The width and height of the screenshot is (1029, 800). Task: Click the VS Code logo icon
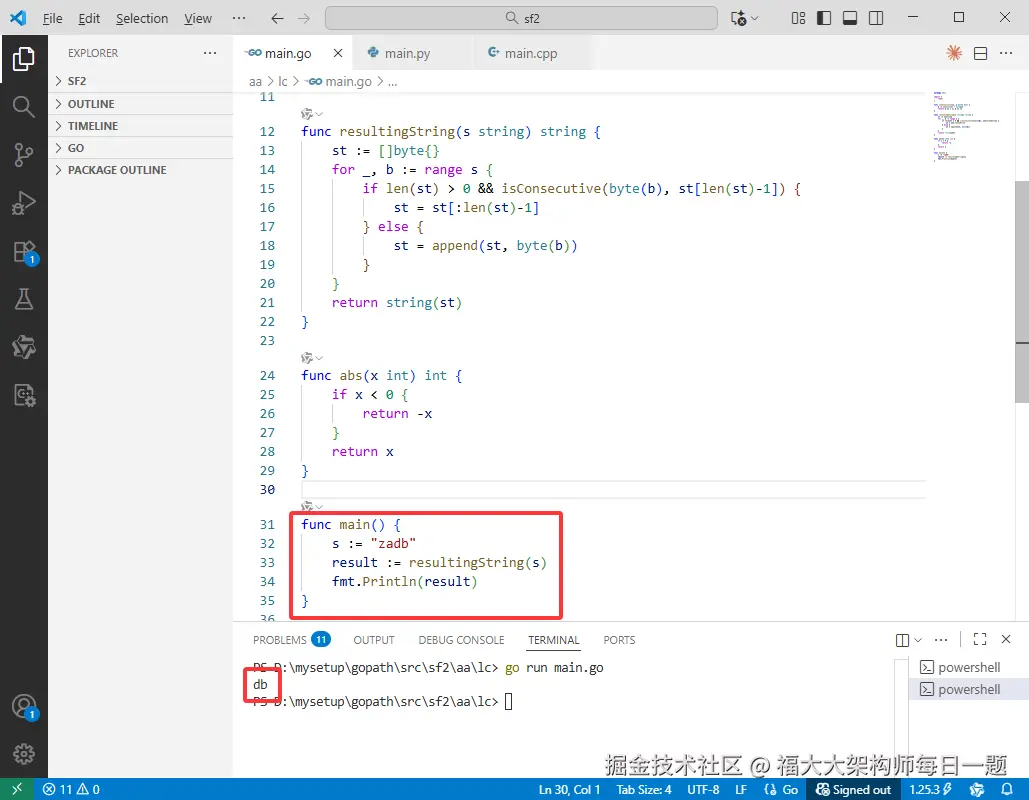point(18,18)
